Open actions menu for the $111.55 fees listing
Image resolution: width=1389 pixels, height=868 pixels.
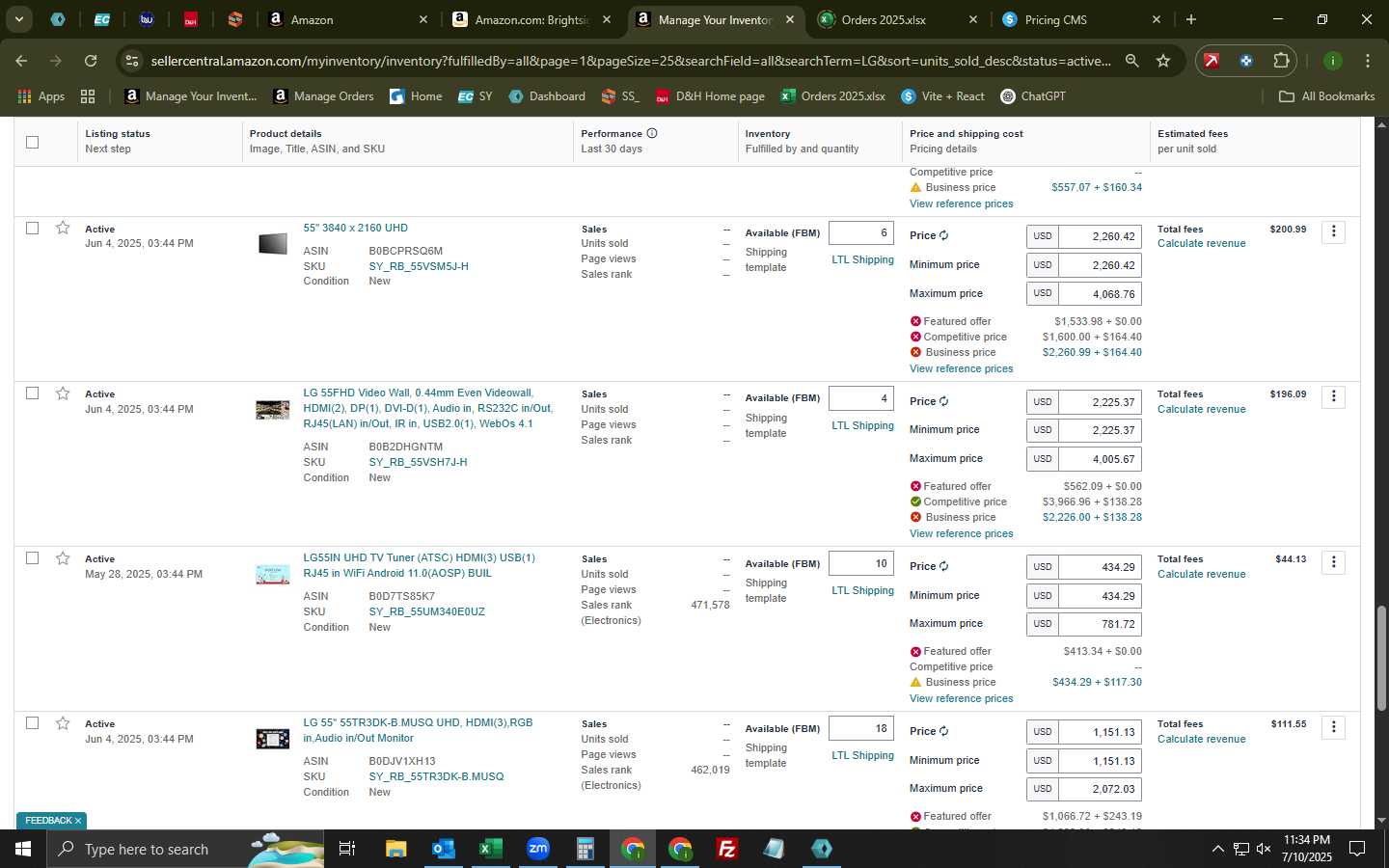(1334, 726)
